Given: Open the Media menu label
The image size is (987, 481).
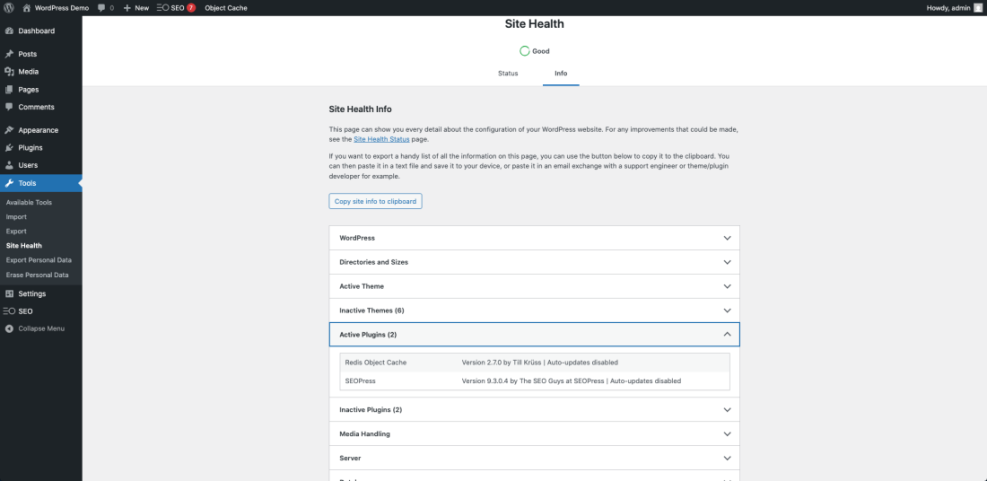Looking at the screenshot, I should coord(28,72).
